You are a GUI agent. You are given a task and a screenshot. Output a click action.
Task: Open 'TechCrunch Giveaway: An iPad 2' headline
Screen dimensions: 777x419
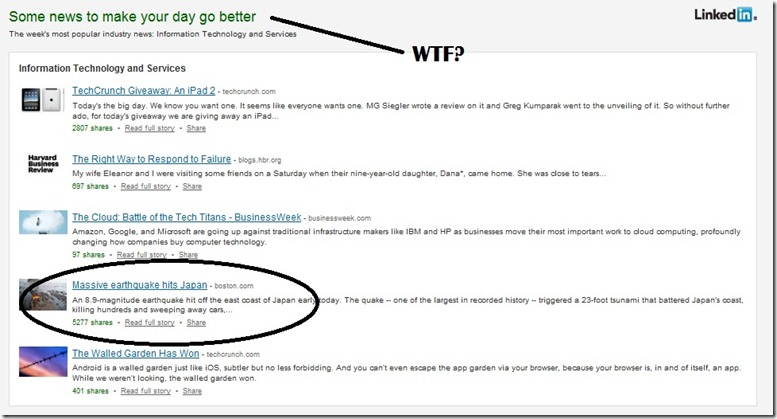[144, 91]
